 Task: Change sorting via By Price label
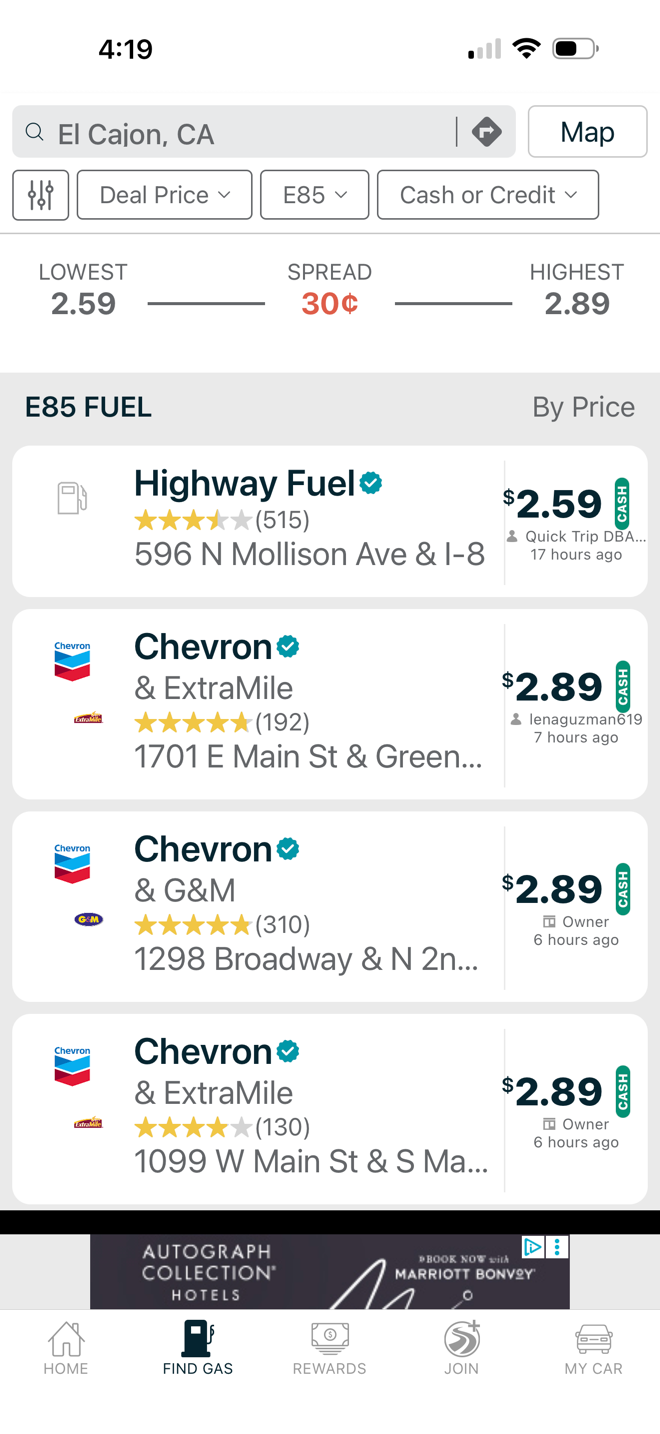click(x=583, y=407)
